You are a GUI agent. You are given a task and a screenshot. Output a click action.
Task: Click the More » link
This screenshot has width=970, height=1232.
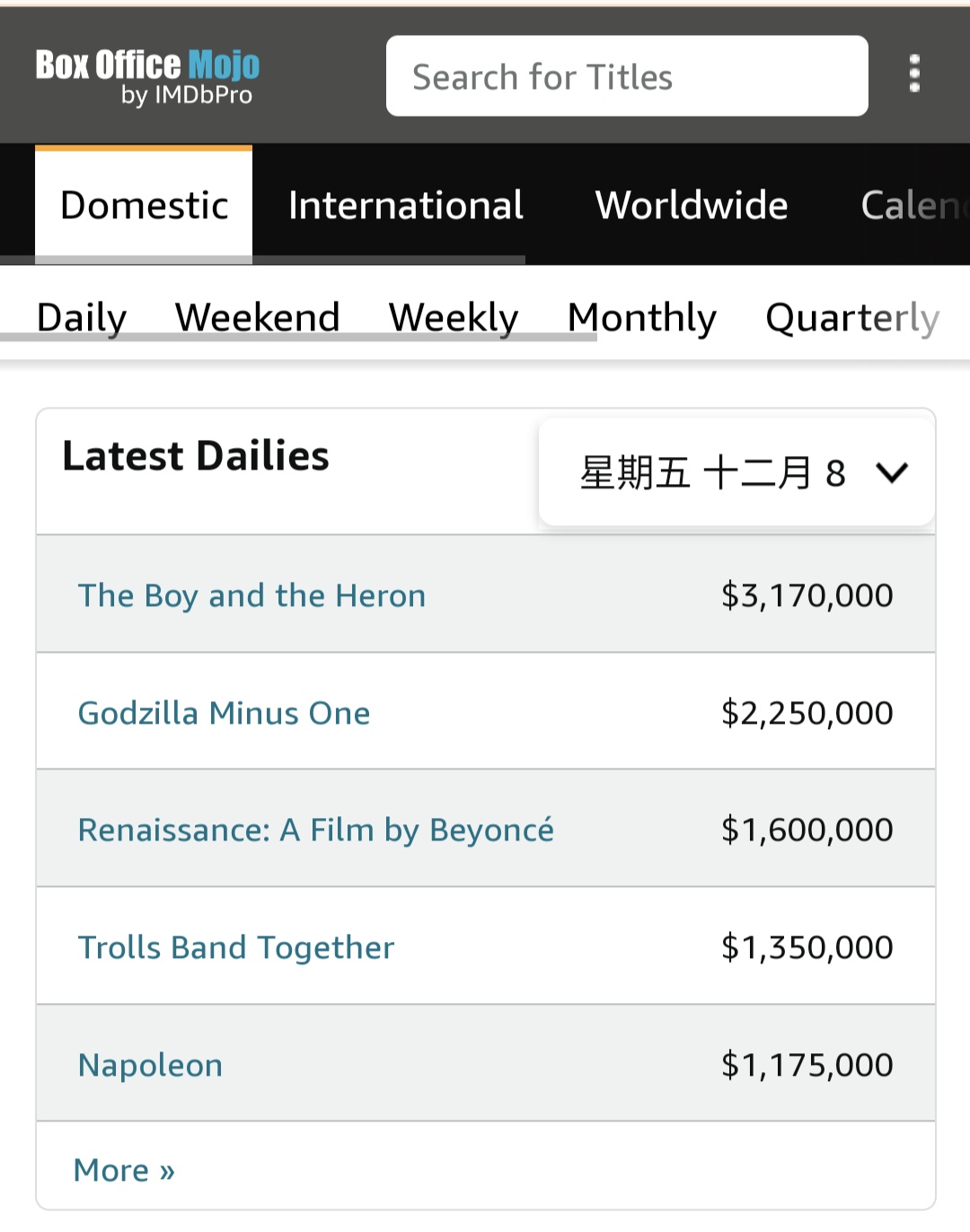pos(124,1170)
